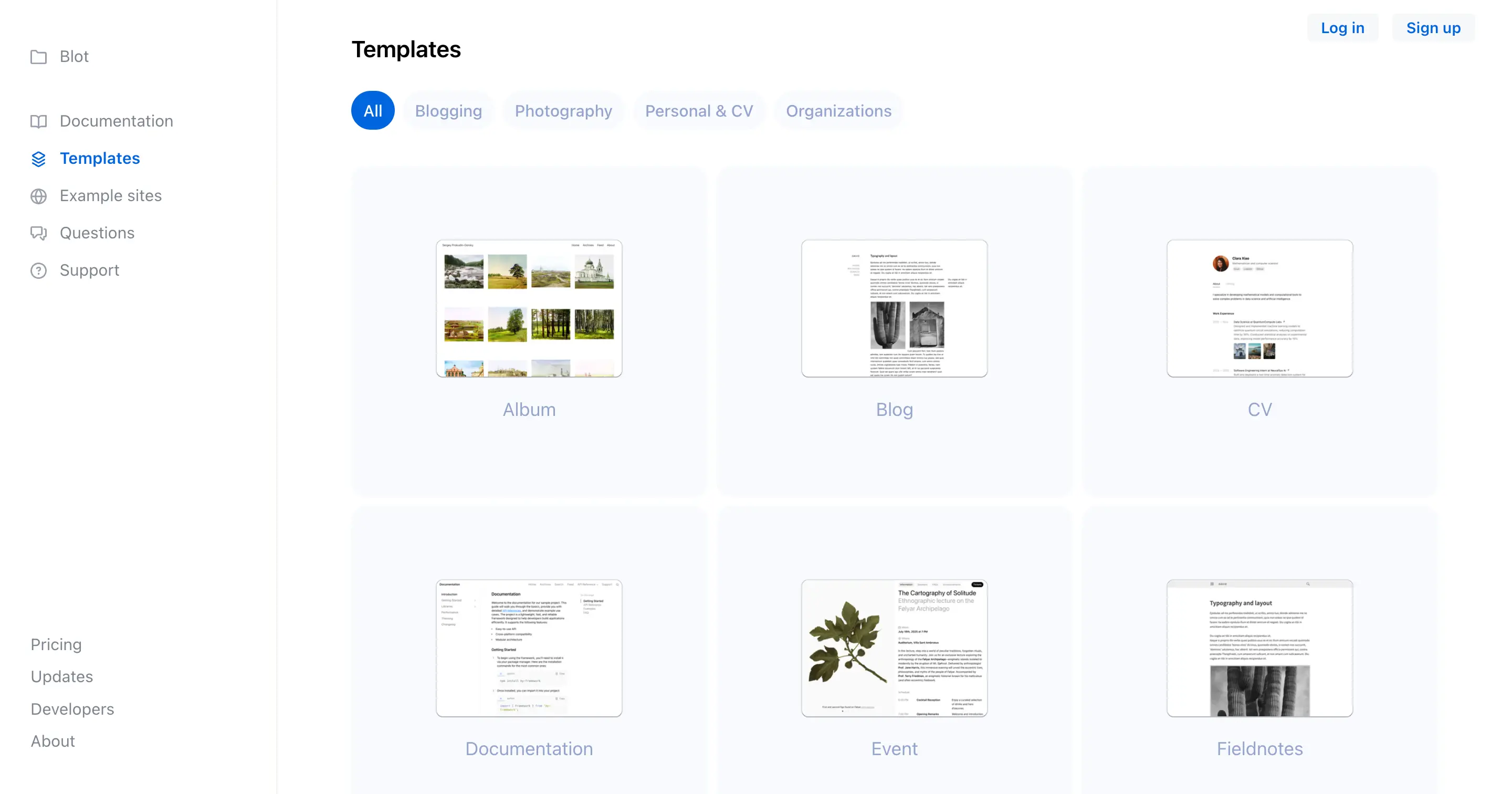Click the Templates page heading
Image resolution: width=1512 pixels, height=794 pixels.
pyautogui.click(x=406, y=49)
